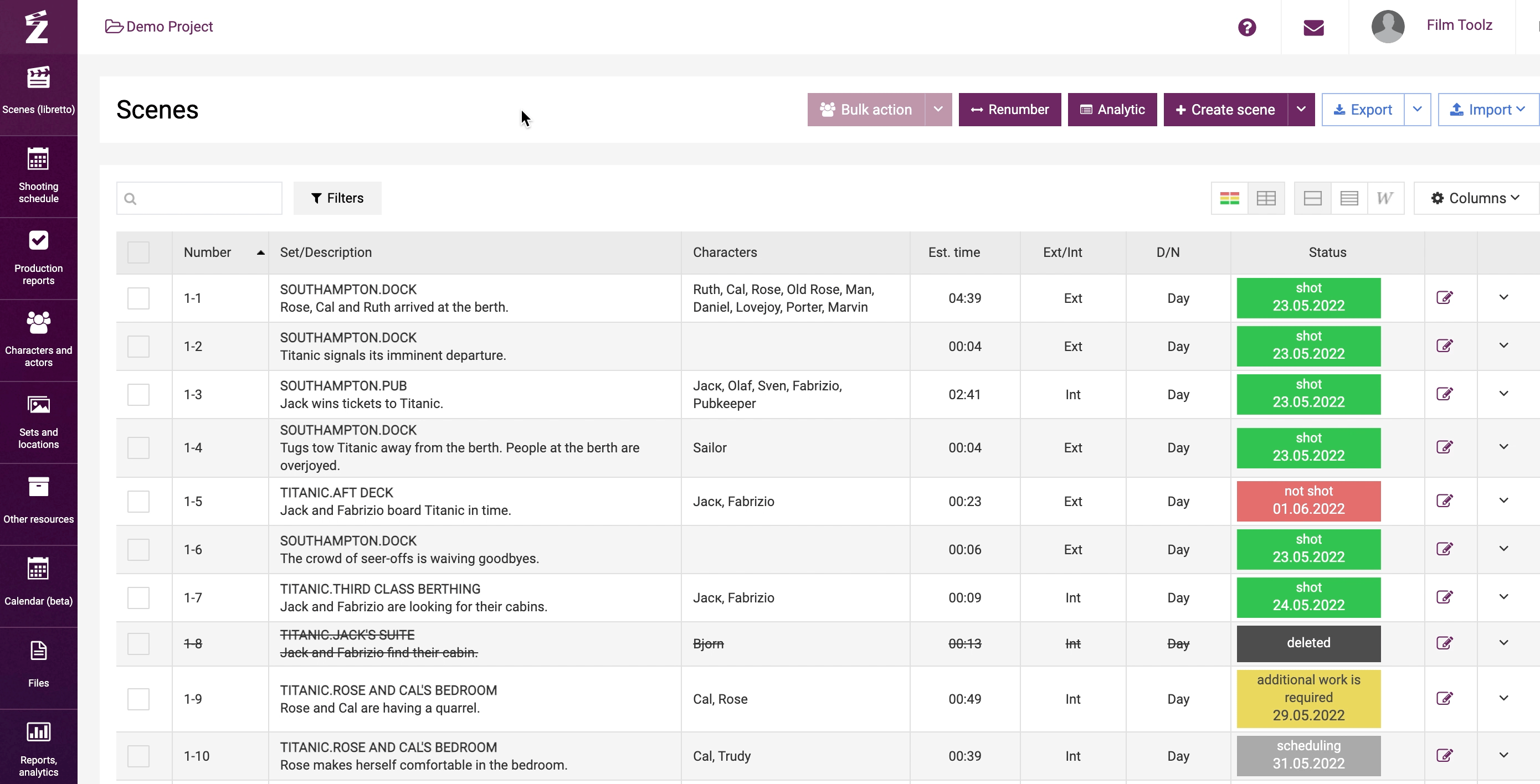Image resolution: width=1540 pixels, height=784 pixels.
Task: Click the Renumber button
Action: [1009, 110]
